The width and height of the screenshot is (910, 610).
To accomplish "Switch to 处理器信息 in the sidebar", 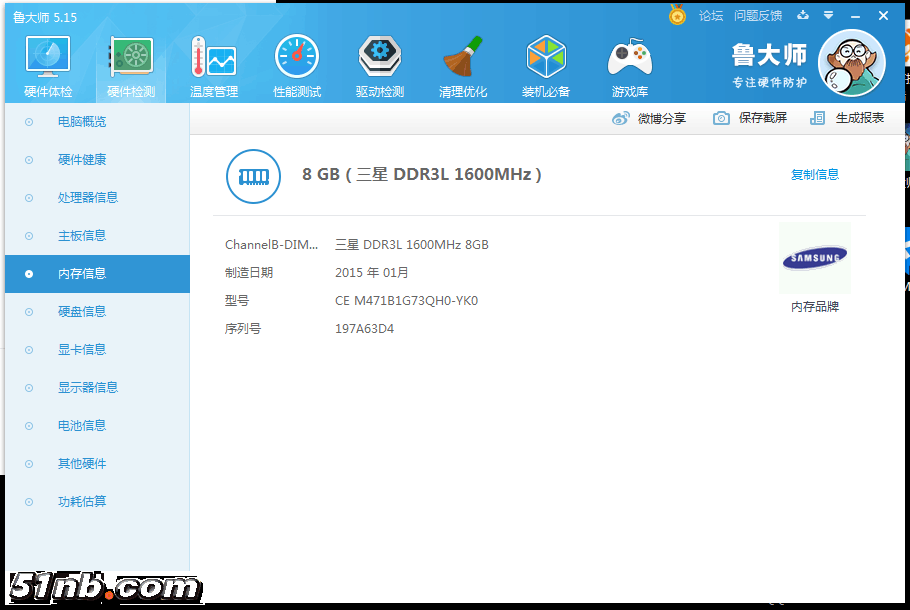I will (x=88, y=198).
